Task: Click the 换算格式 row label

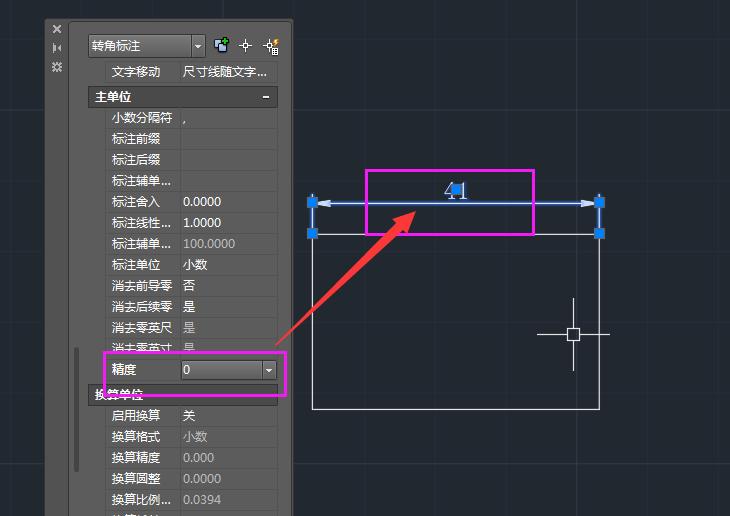Action: [x=136, y=436]
